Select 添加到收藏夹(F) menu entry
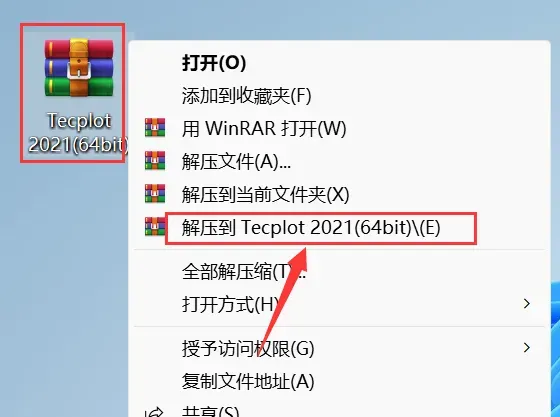The height and width of the screenshot is (417, 560). click(246, 96)
